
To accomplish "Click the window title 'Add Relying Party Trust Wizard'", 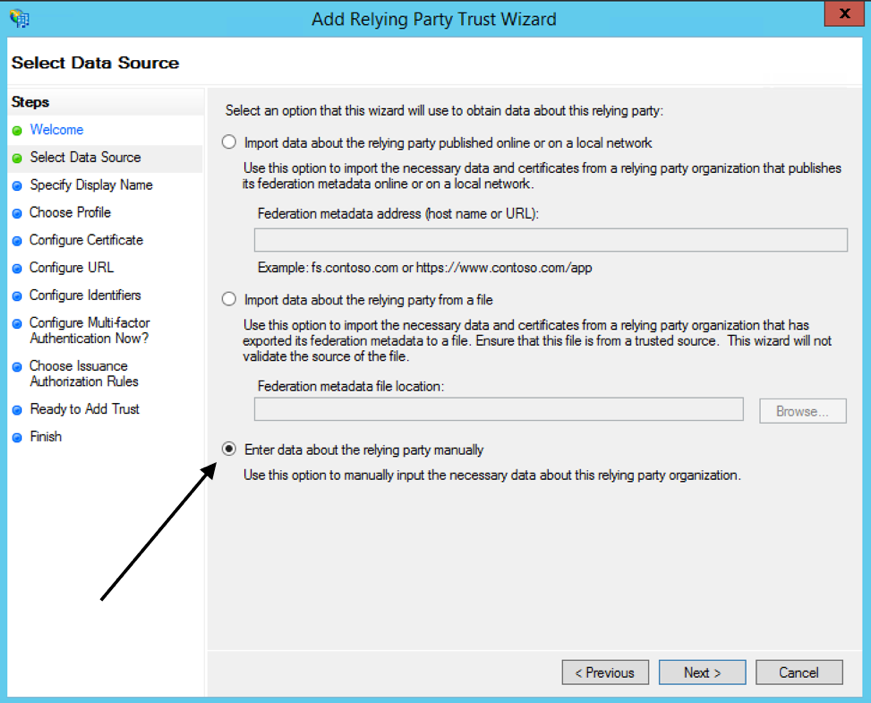I will (434, 19).
